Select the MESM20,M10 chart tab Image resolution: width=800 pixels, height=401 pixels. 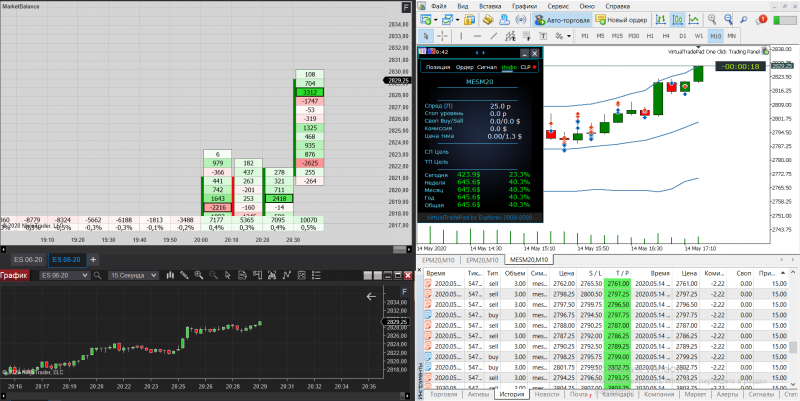[x=529, y=260]
